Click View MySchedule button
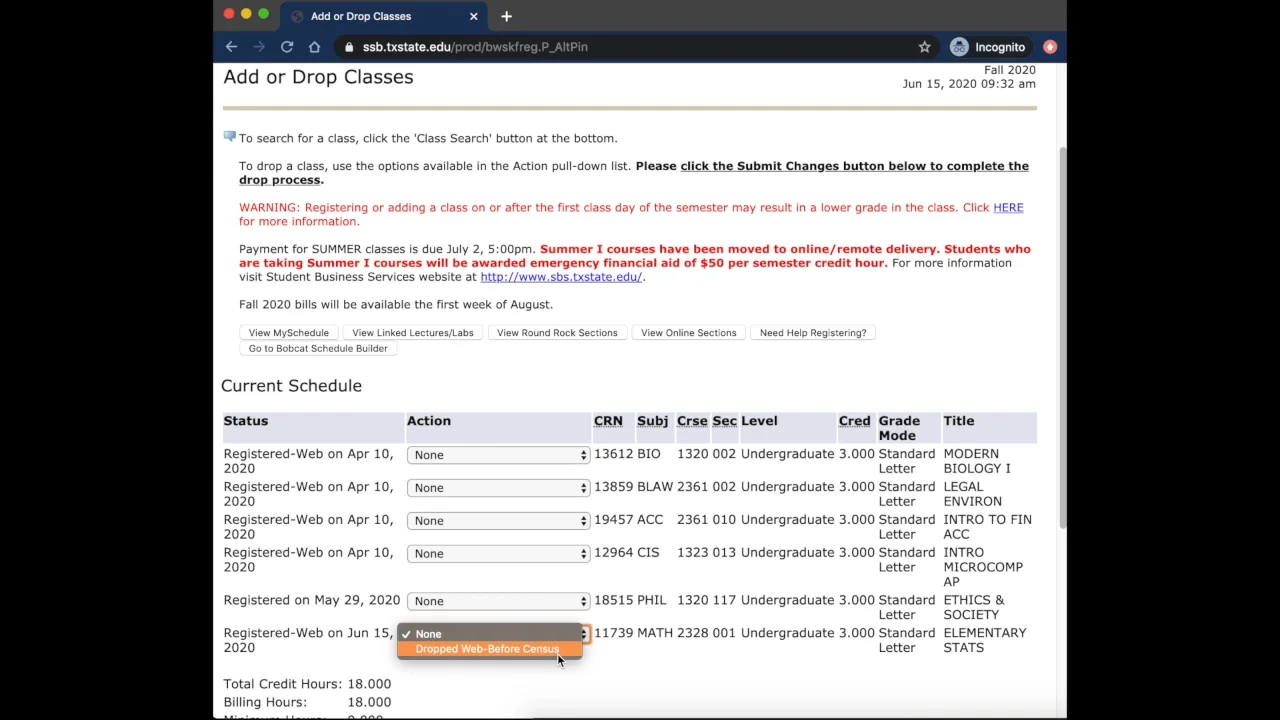Viewport: 1280px width, 720px height. 288,333
